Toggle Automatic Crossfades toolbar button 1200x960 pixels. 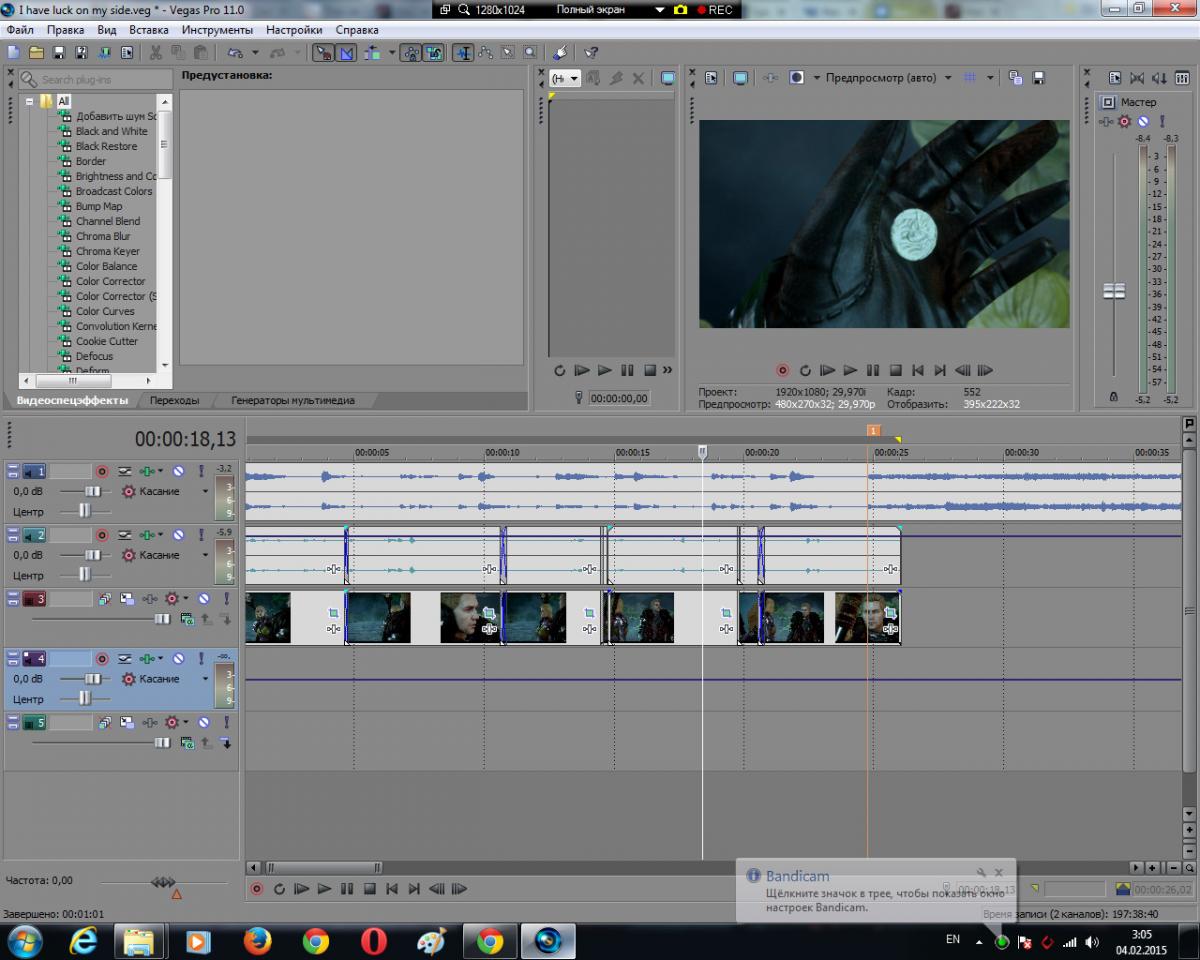click(x=346, y=52)
